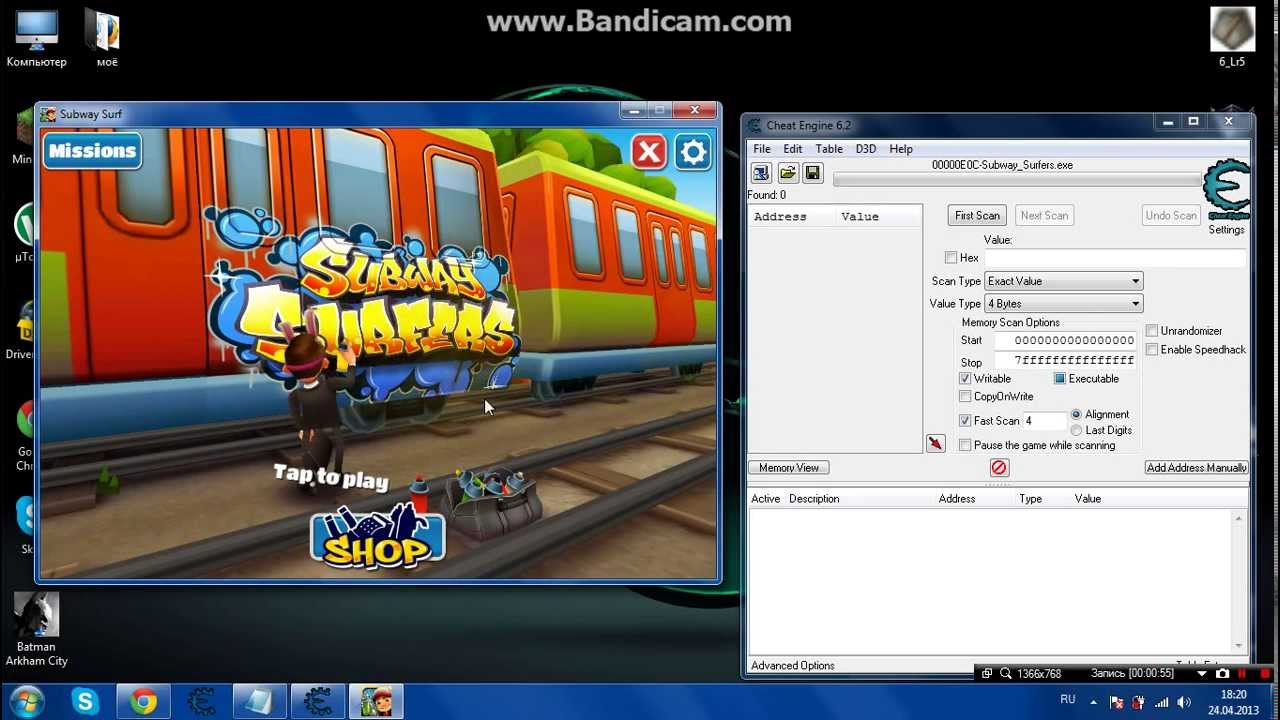
Task: Click the scan Value input field
Action: click(x=1114, y=258)
